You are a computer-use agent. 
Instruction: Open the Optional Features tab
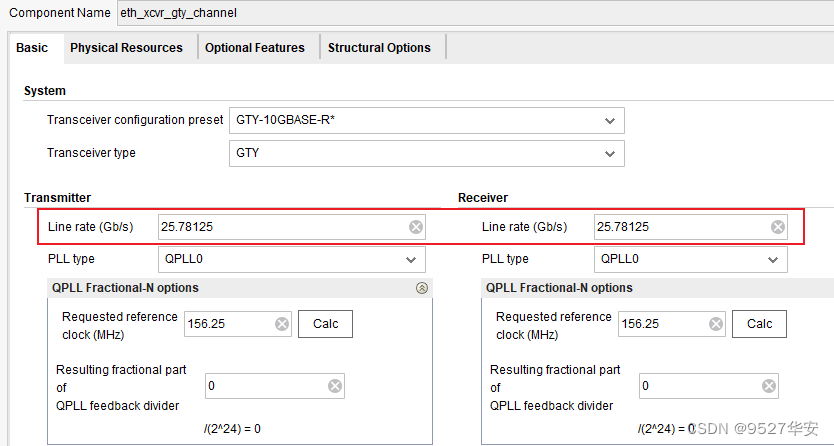tap(255, 48)
